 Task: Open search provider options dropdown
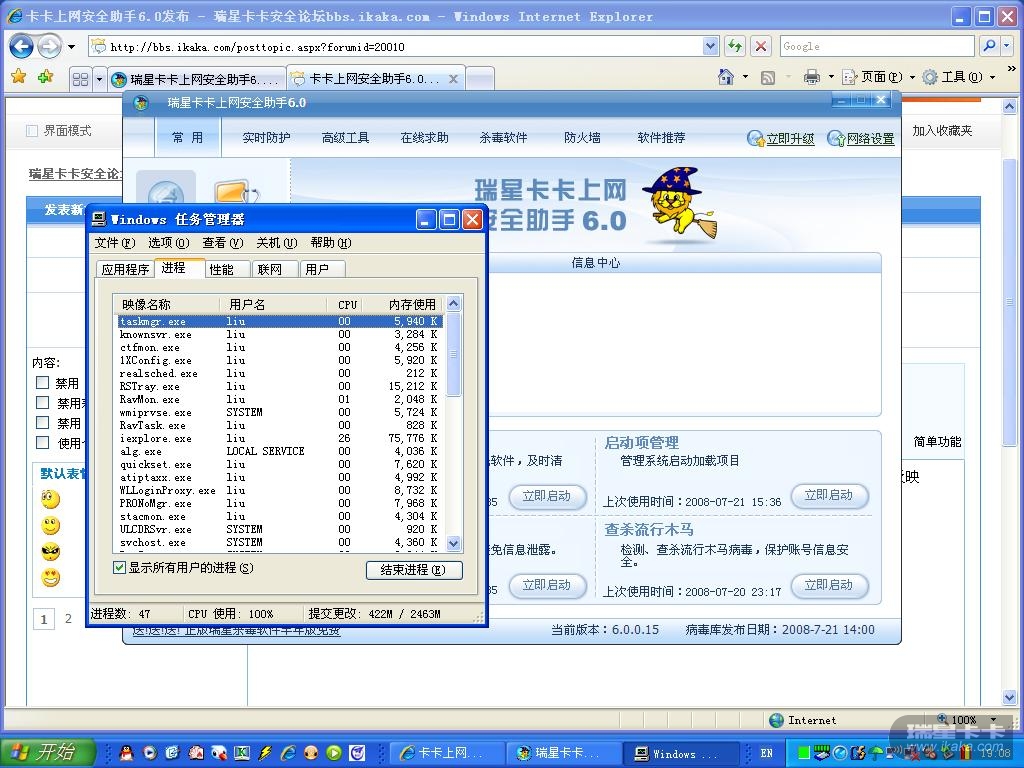pyautogui.click(x=1006, y=46)
